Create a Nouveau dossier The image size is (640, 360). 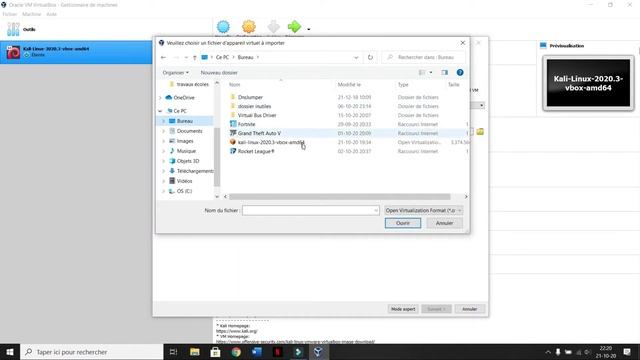pyautogui.click(x=219, y=73)
